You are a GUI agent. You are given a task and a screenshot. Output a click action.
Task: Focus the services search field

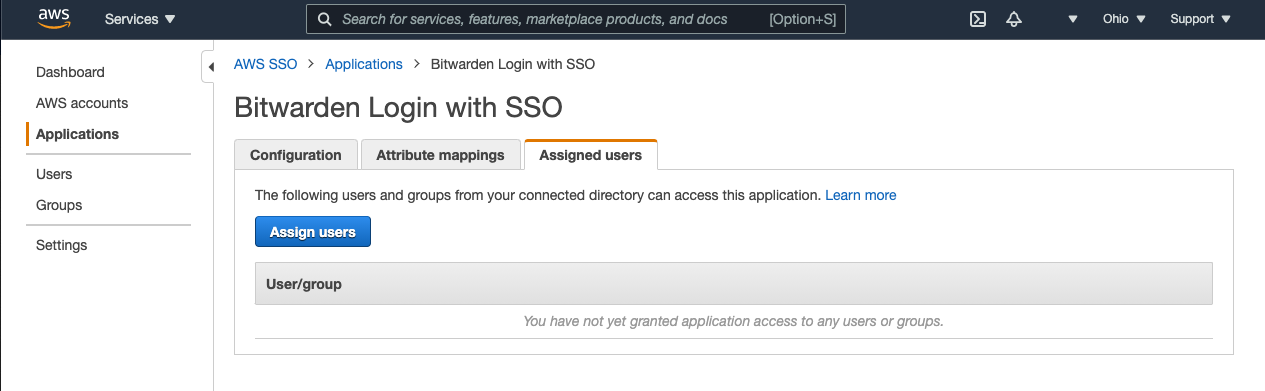click(x=576, y=19)
